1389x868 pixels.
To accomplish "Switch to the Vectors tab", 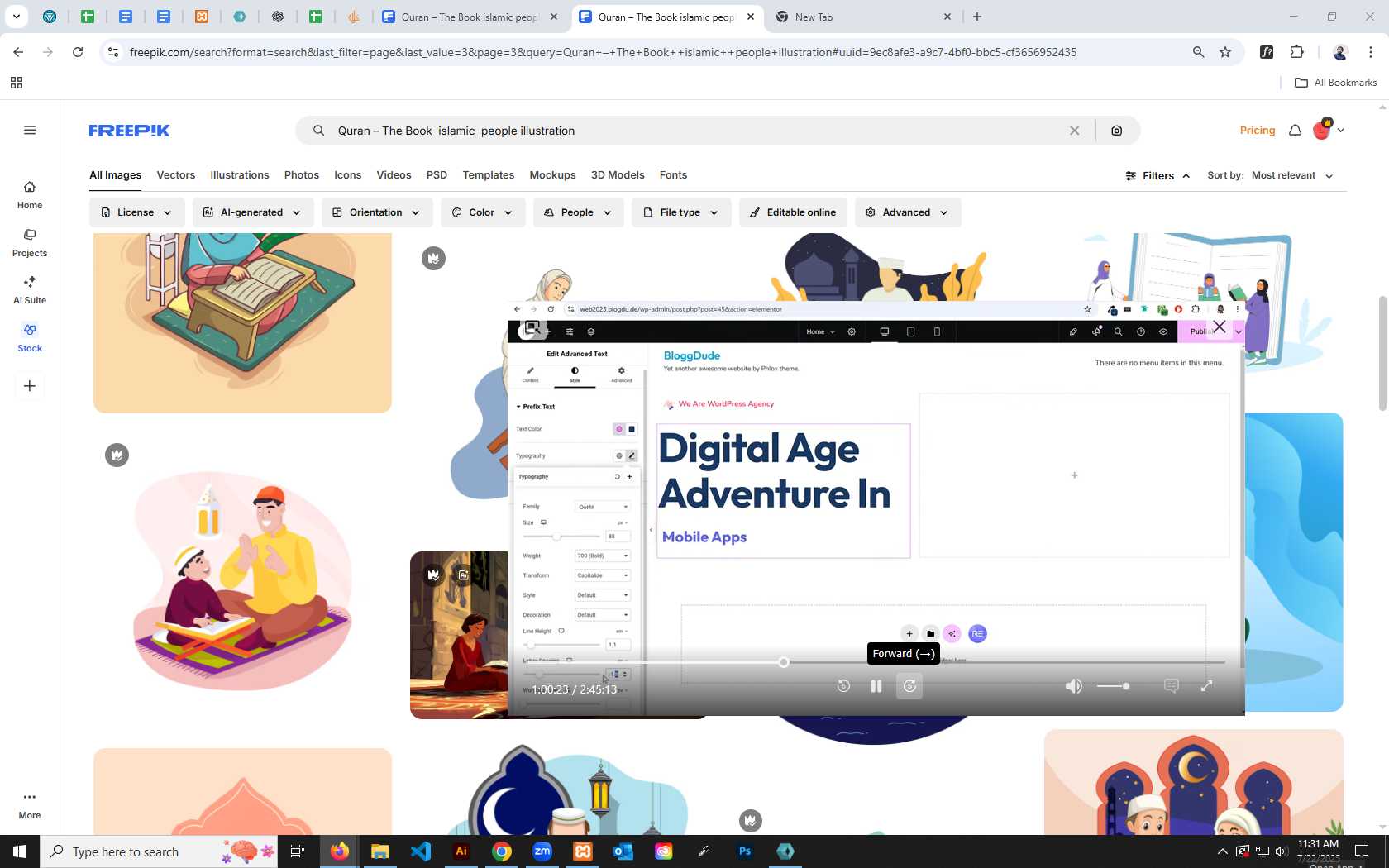I will pos(176,175).
